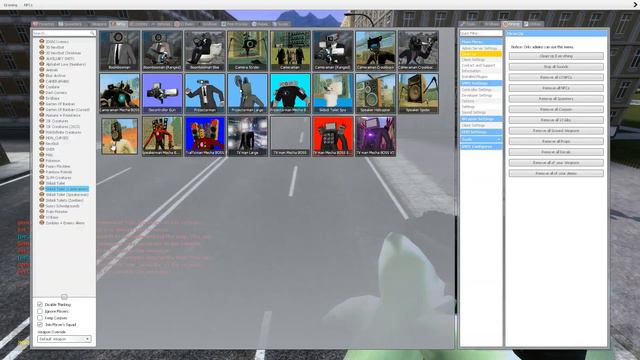Toggle Join Player's Squad checkbox
The height and width of the screenshot is (360, 640).
pyautogui.click(x=40, y=324)
